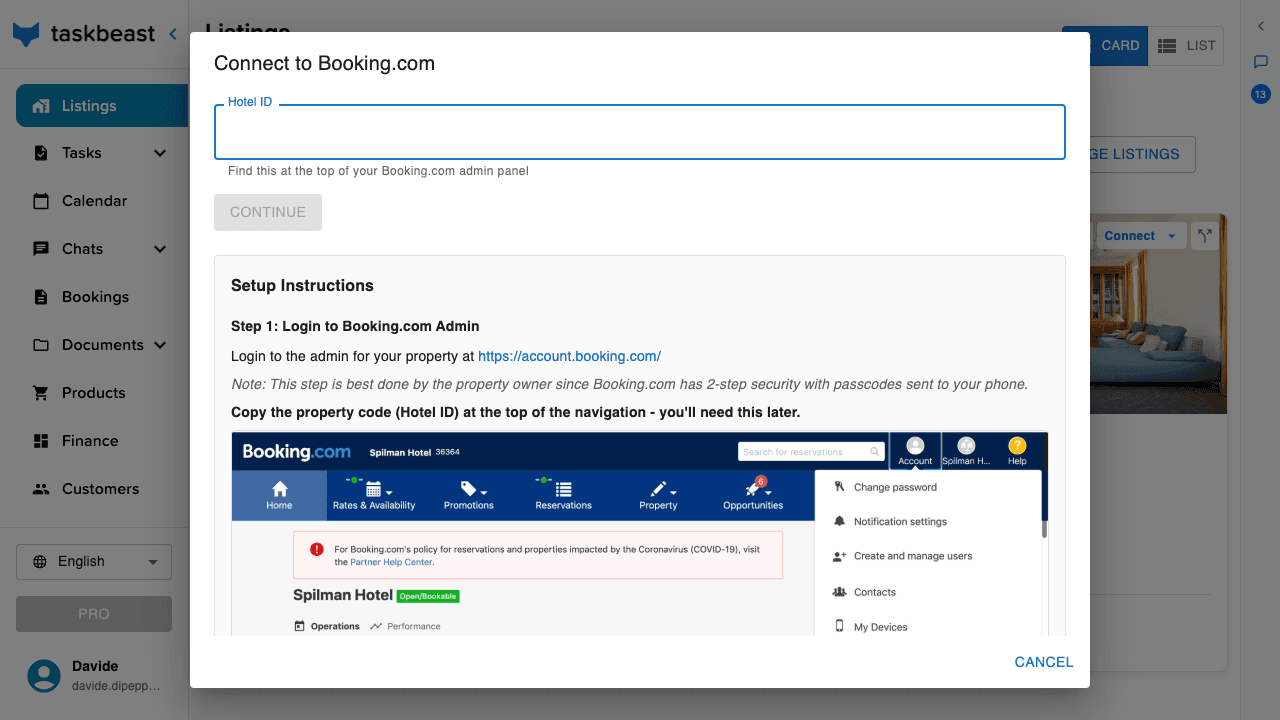Screen dimensions: 1280x720
Task: Expand the Documents submenu chevron
Action: pyautogui.click(x=160, y=345)
